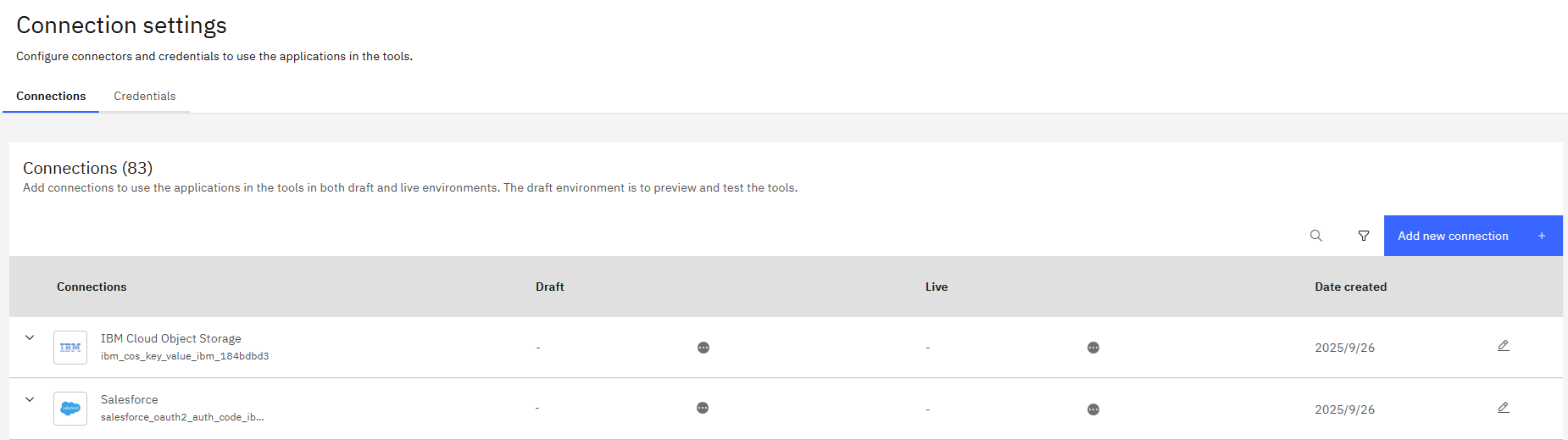This screenshot has width=1568, height=440.
Task: Edit the Salesforce connection pencil icon
Action: (x=1503, y=408)
